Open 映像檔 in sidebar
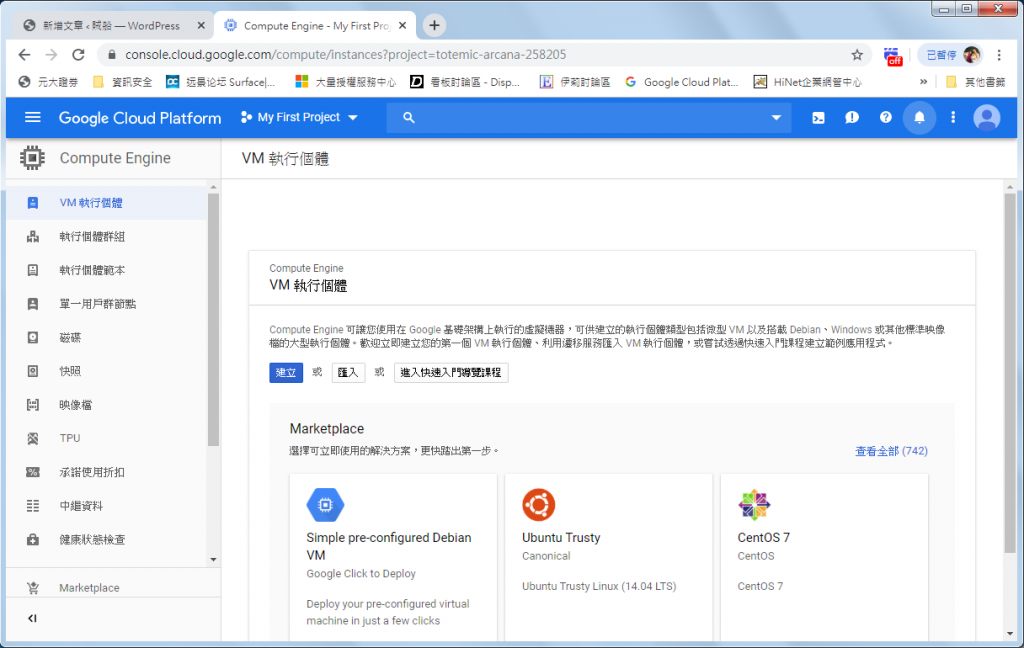 pyautogui.click(x=108, y=404)
